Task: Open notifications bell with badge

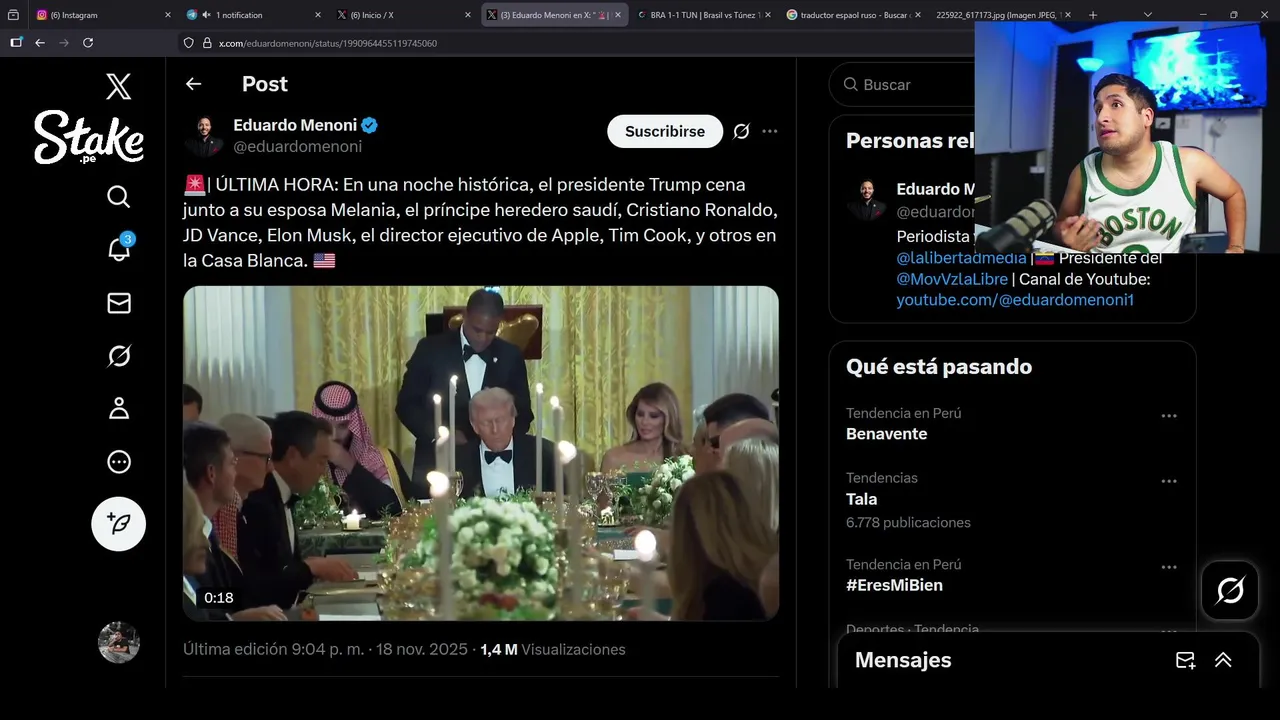Action: pos(119,249)
